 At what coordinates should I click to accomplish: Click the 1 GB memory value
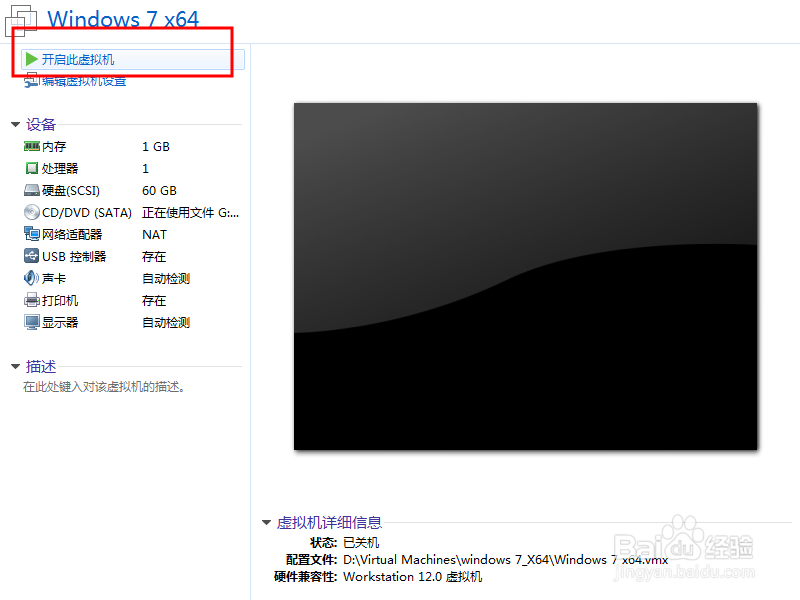click(156, 147)
